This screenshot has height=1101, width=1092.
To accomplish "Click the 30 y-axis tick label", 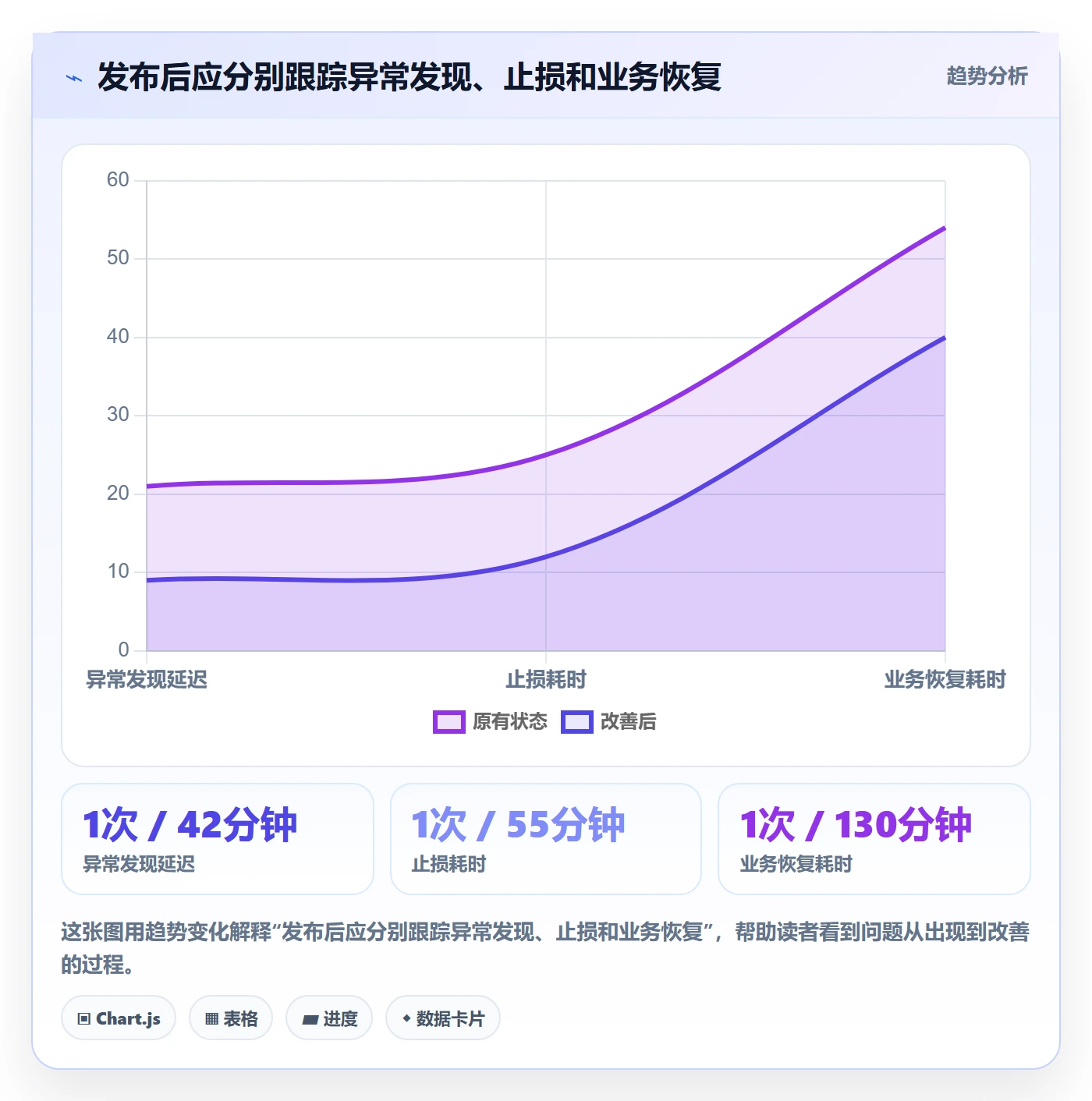I will [118, 415].
